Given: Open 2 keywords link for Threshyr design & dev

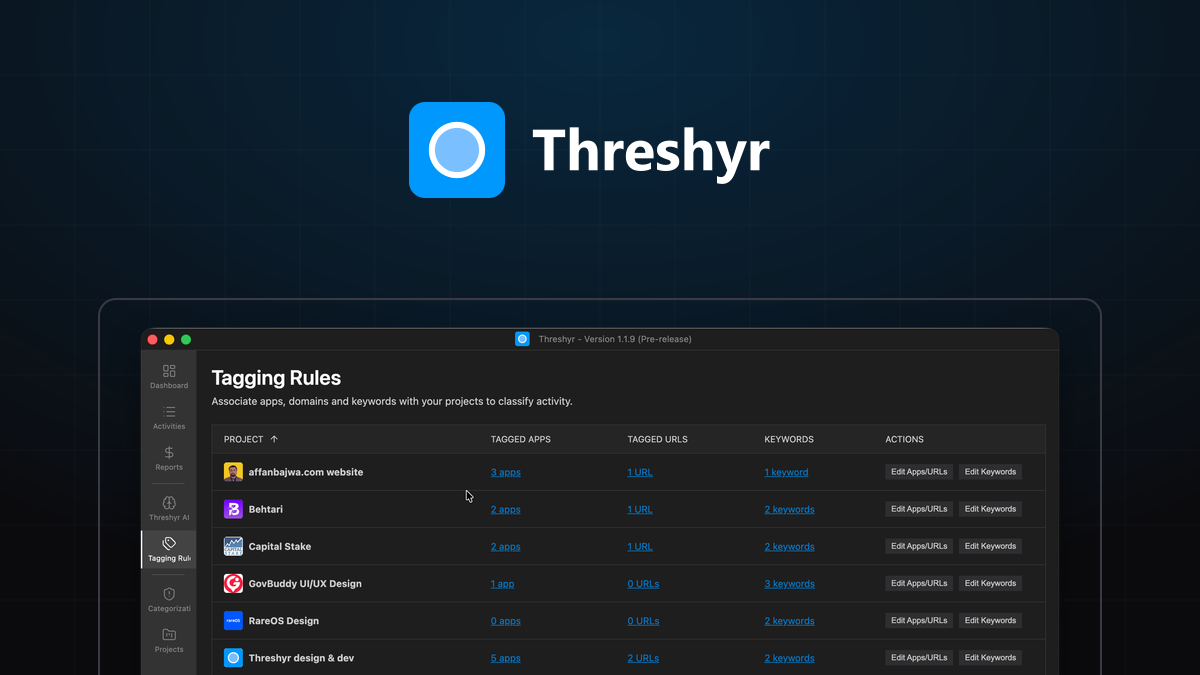Looking at the screenshot, I should [x=789, y=658].
